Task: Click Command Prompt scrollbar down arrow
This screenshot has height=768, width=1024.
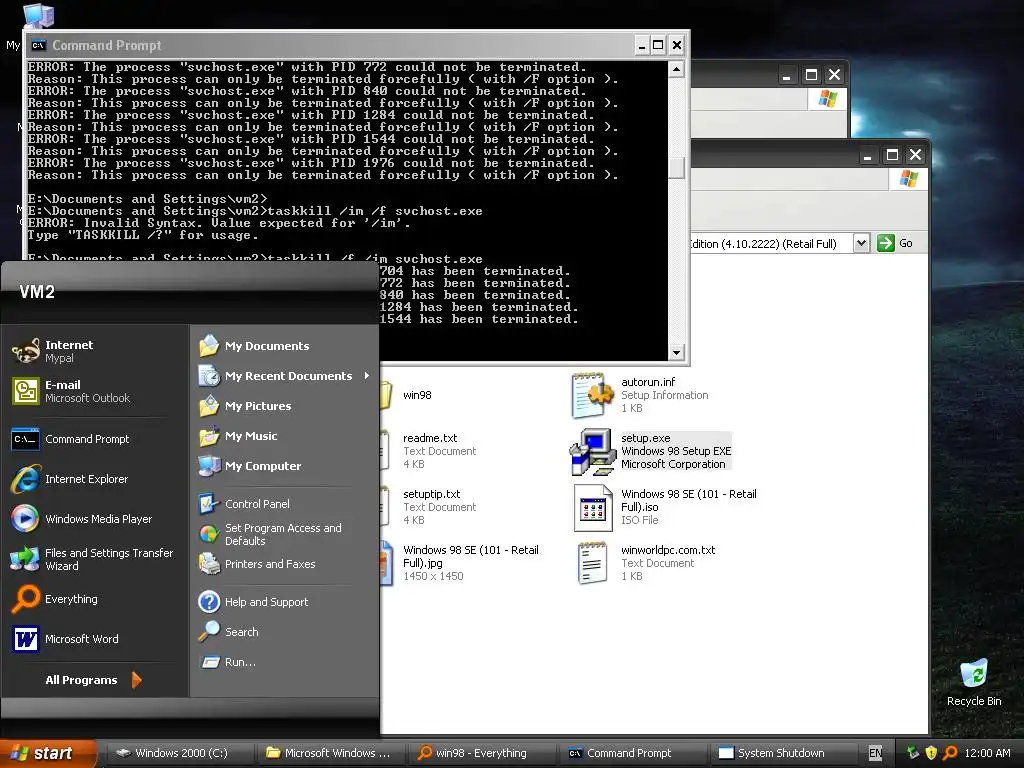Action: [x=677, y=353]
